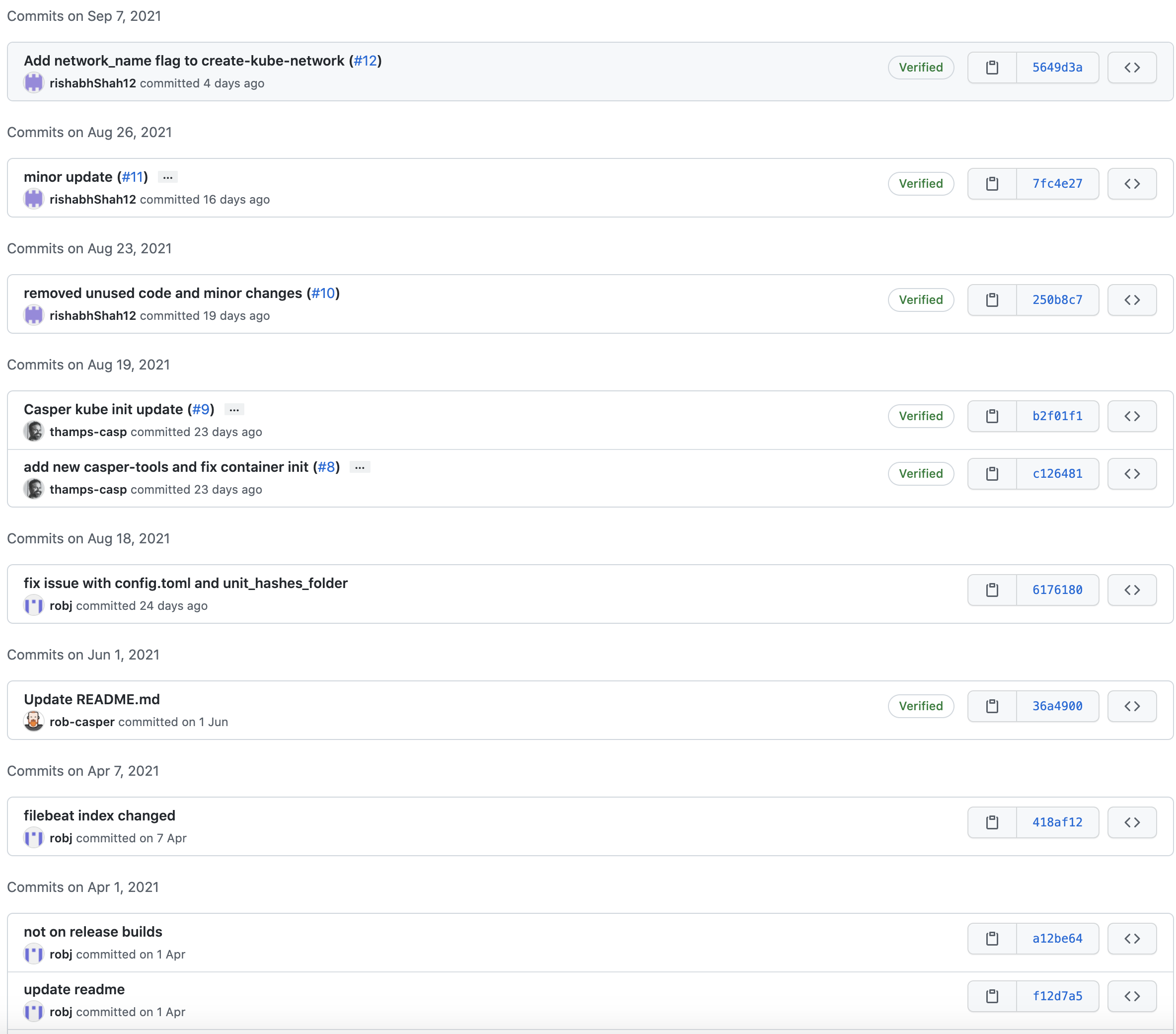Viewport: 1176px width, 1034px height.
Task: Copy full SHA for commit 6176180
Action: pos(992,590)
